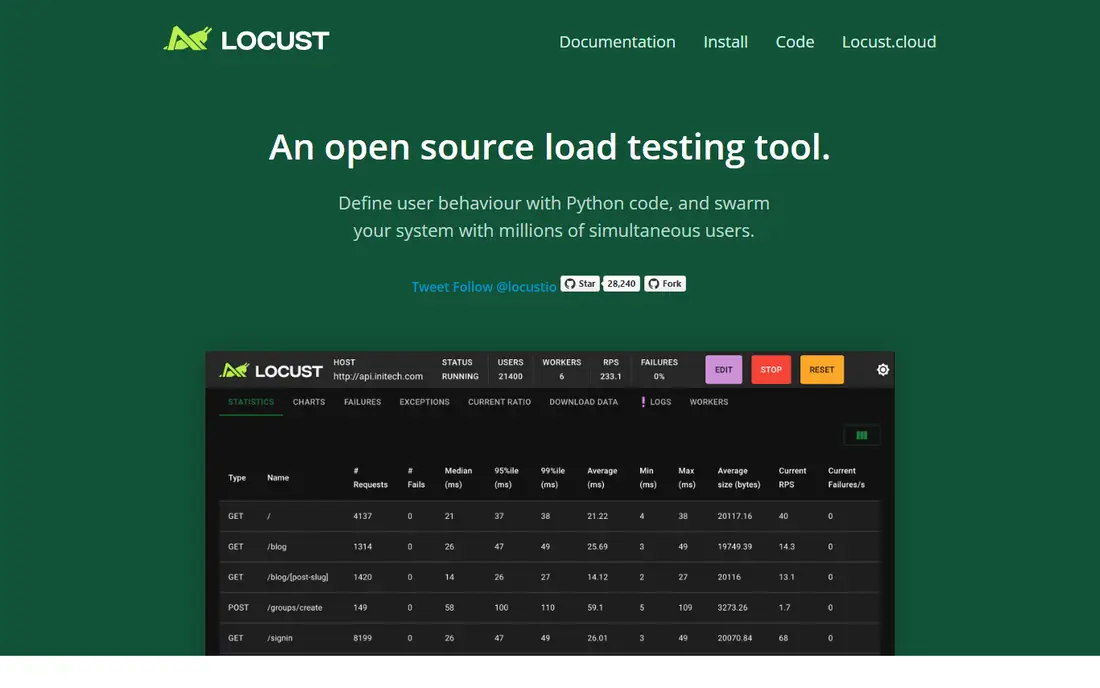The height and width of the screenshot is (688, 1100).
Task: Click the Current RPS column header
Action: (792, 478)
